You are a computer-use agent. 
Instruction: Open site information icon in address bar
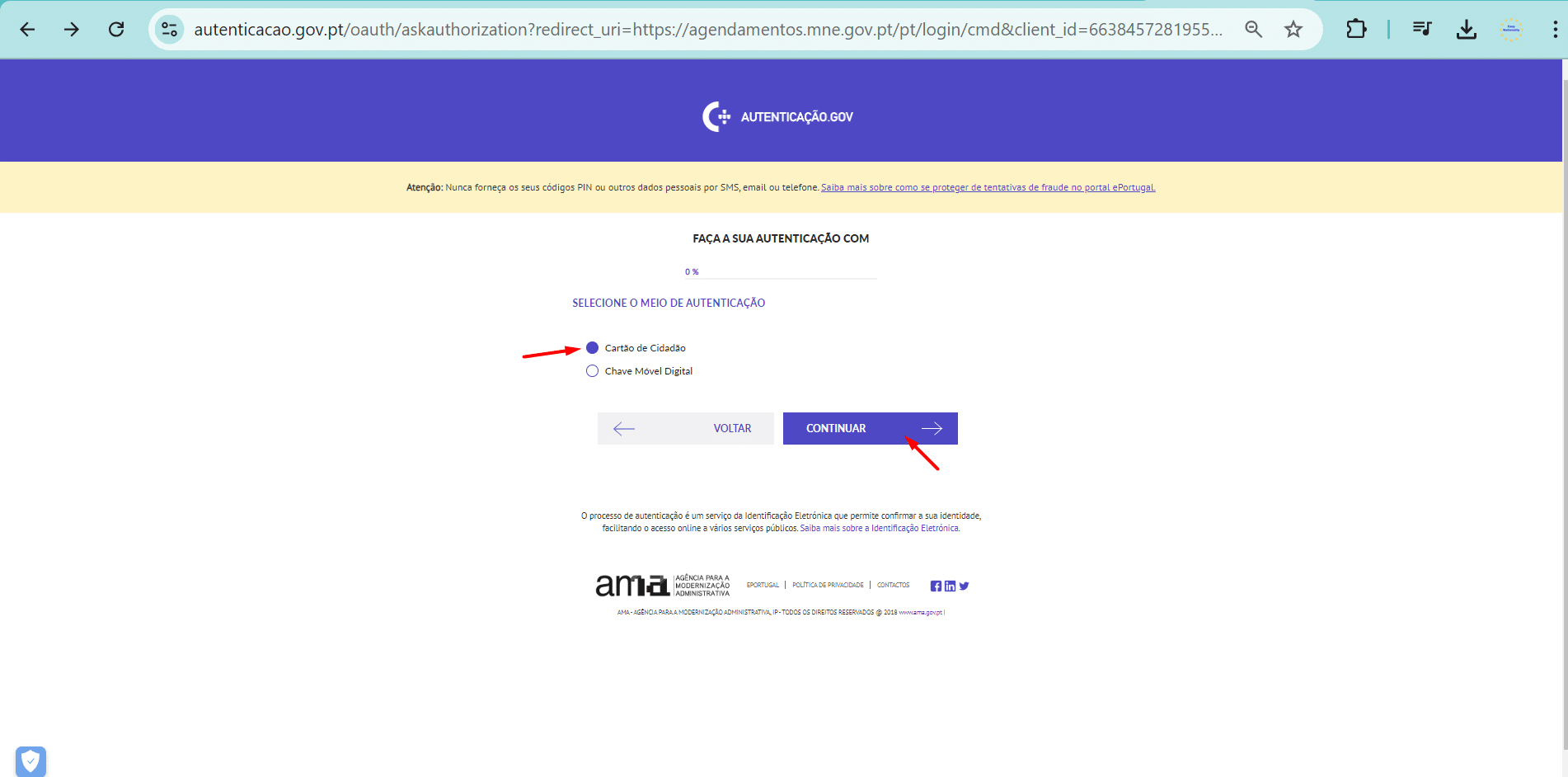[x=170, y=30]
